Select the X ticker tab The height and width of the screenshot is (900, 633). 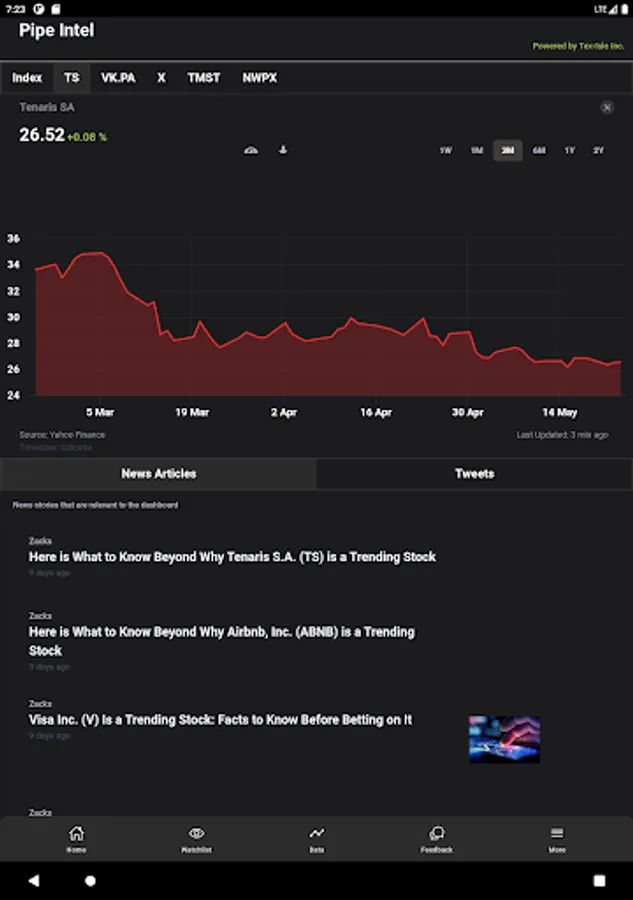click(x=161, y=77)
